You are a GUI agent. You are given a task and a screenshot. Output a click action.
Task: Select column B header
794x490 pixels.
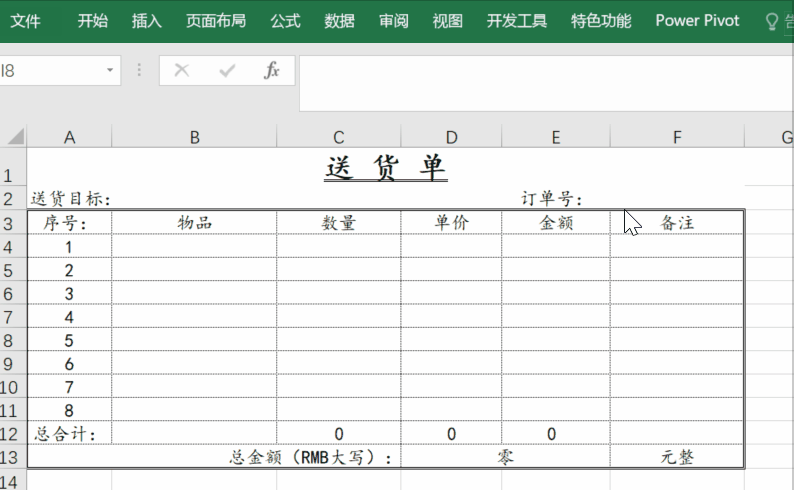click(x=194, y=137)
